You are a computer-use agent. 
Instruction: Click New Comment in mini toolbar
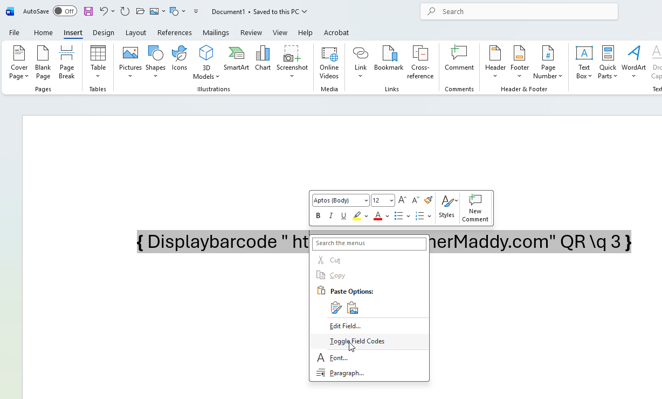475,208
